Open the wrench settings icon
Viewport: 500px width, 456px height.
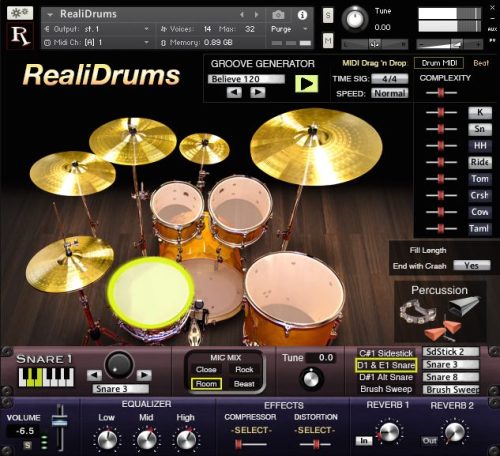(20, 13)
